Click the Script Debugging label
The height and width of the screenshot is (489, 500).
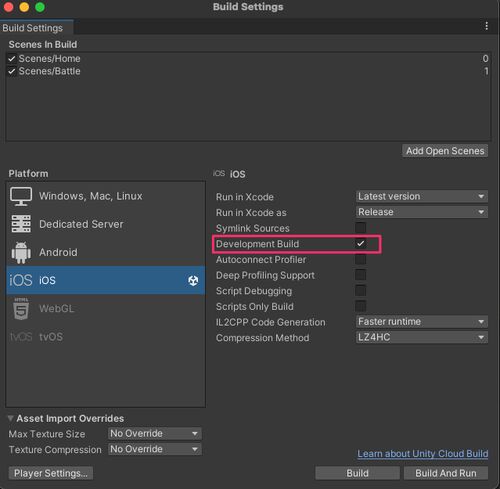(x=254, y=291)
